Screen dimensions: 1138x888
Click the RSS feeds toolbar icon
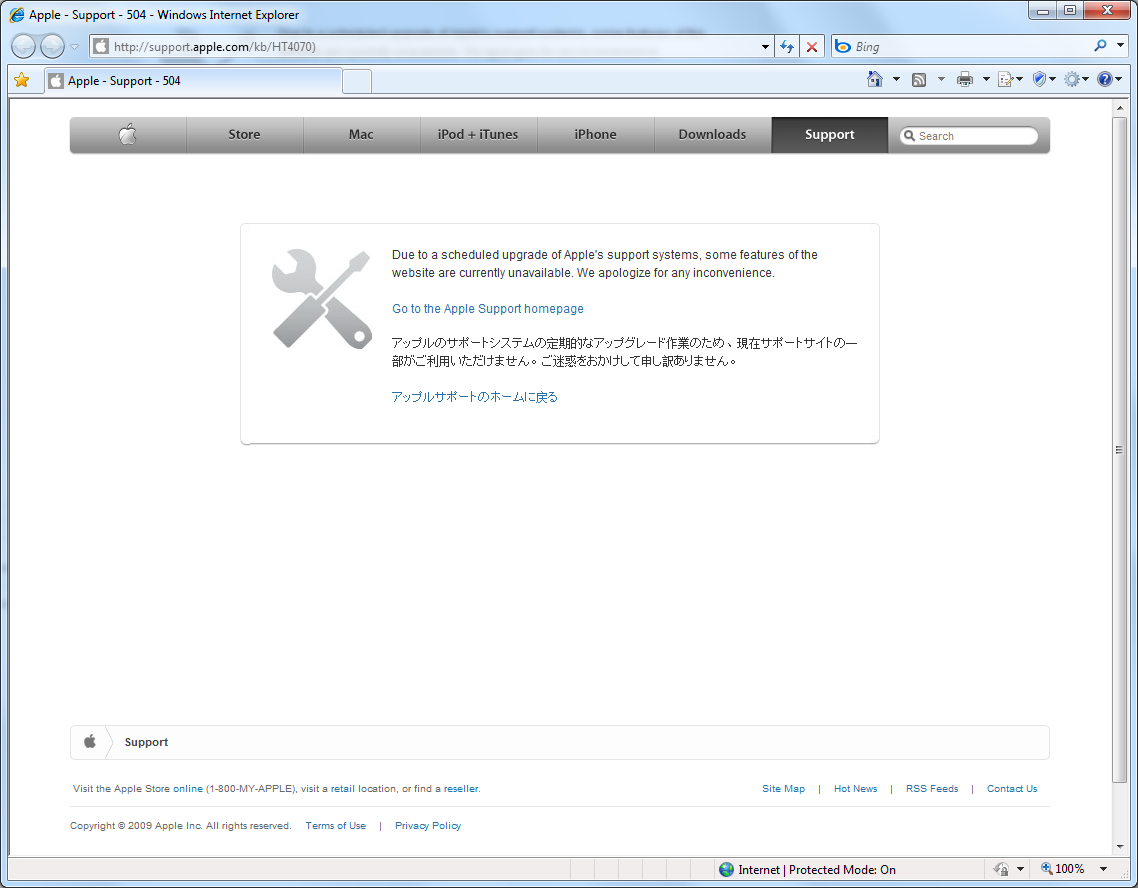coord(919,80)
